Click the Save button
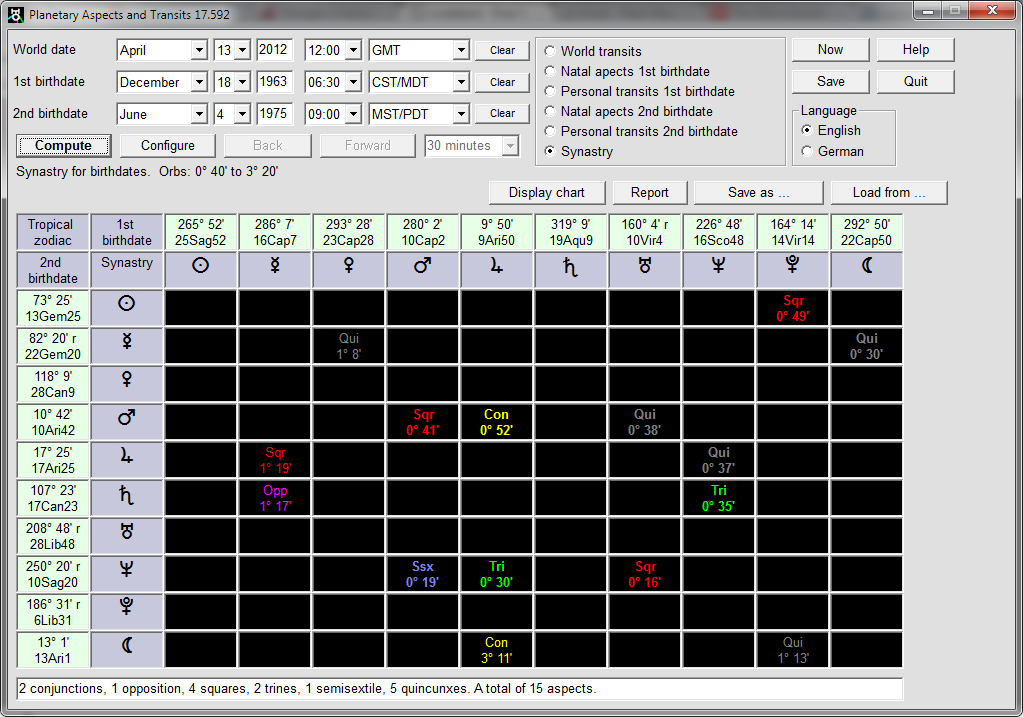The height and width of the screenshot is (717, 1023). [831, 82]
